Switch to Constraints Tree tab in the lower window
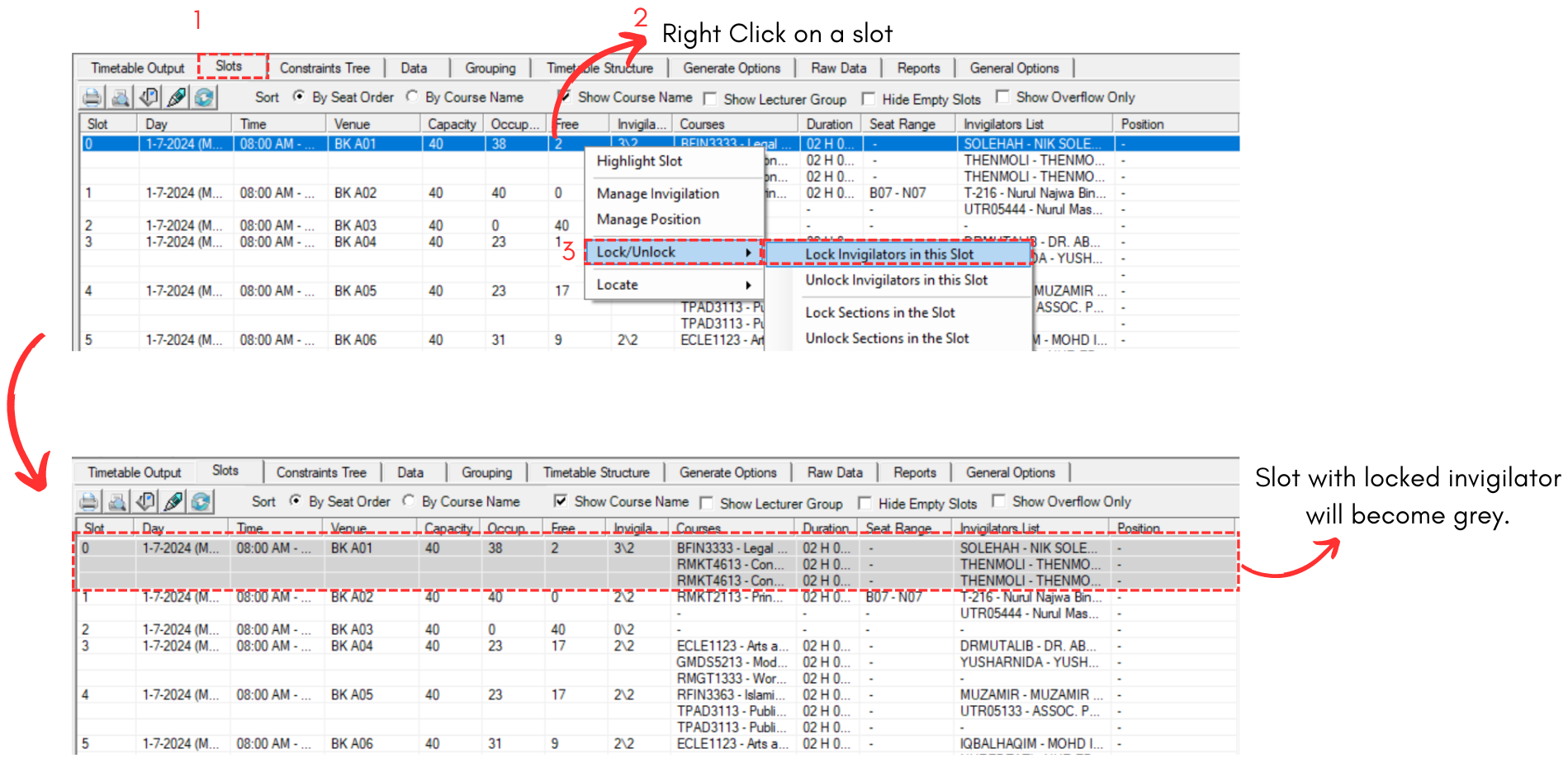This screenshot has height=777, width=1568. 321,472
